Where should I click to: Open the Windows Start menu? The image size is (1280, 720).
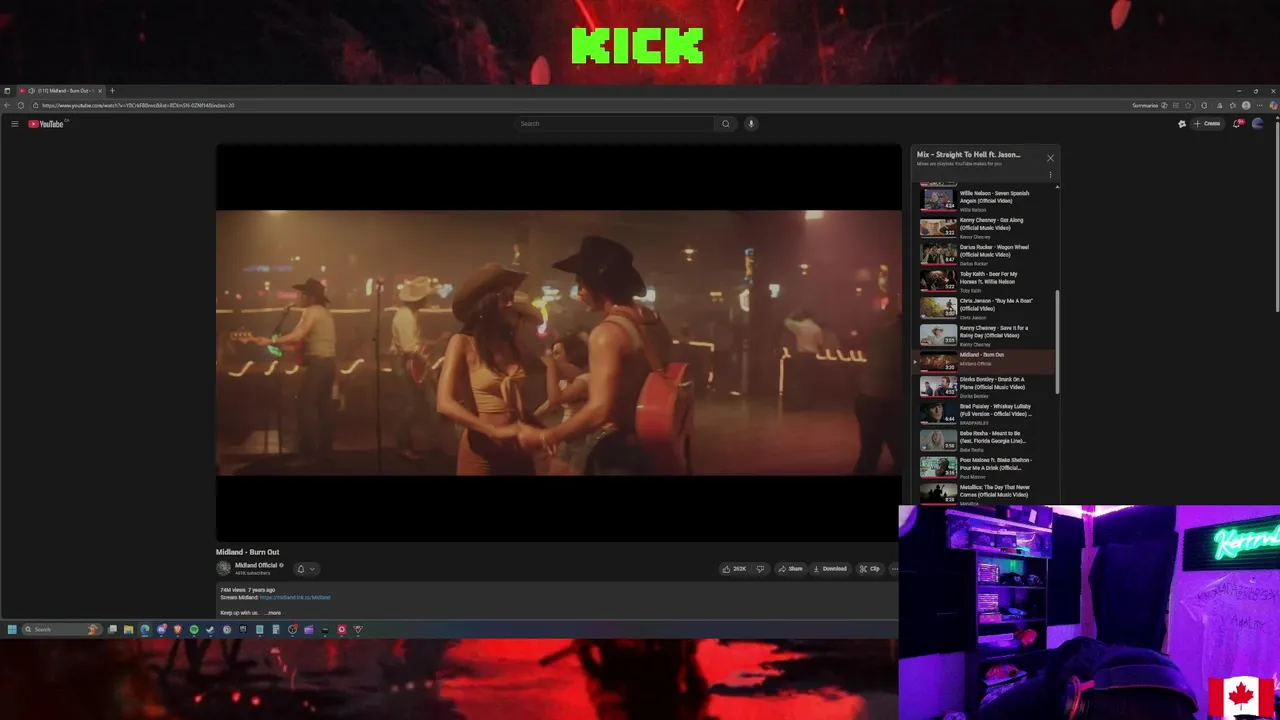[x=12, y=630]
